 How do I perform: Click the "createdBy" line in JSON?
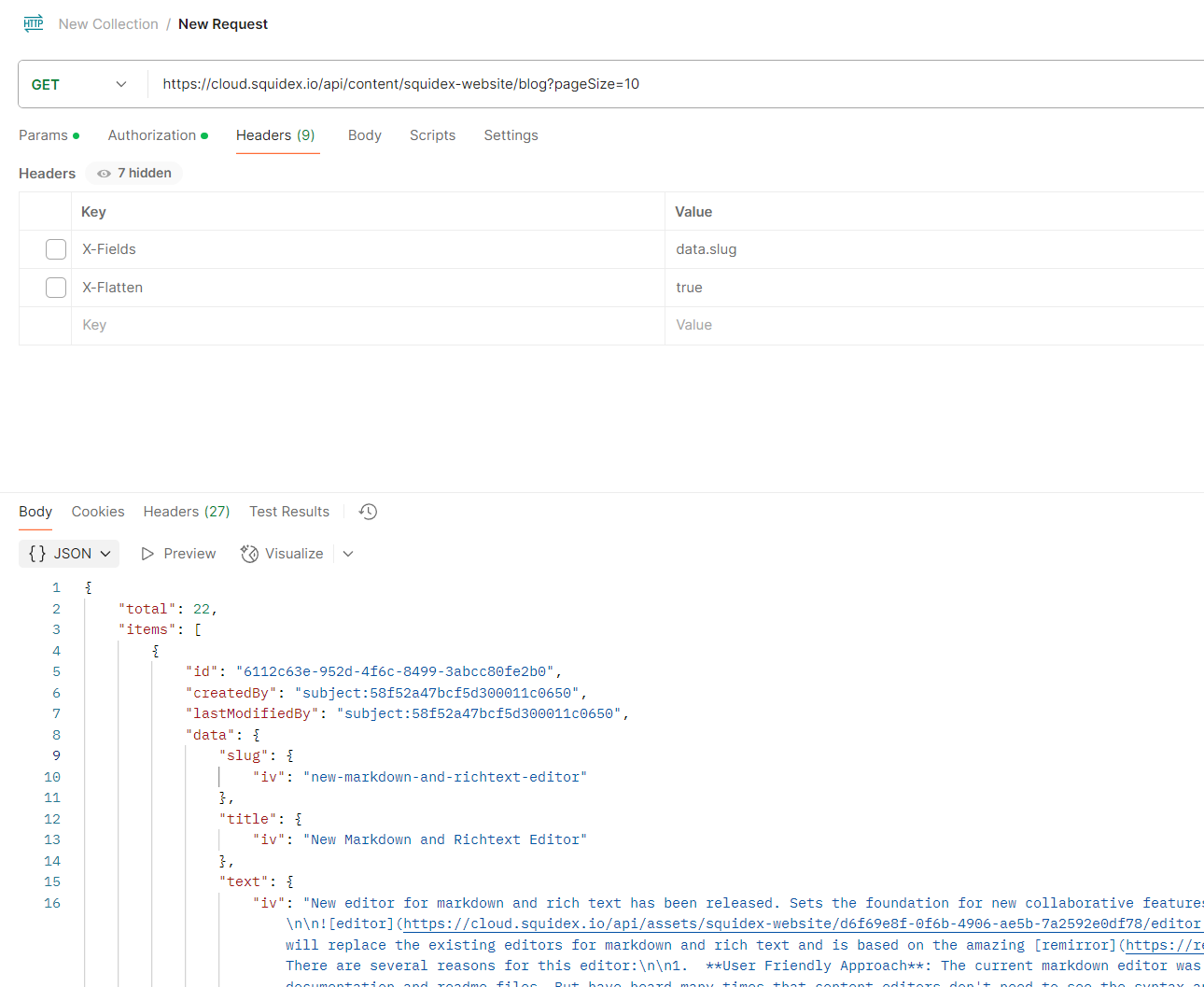pos(387,693)
